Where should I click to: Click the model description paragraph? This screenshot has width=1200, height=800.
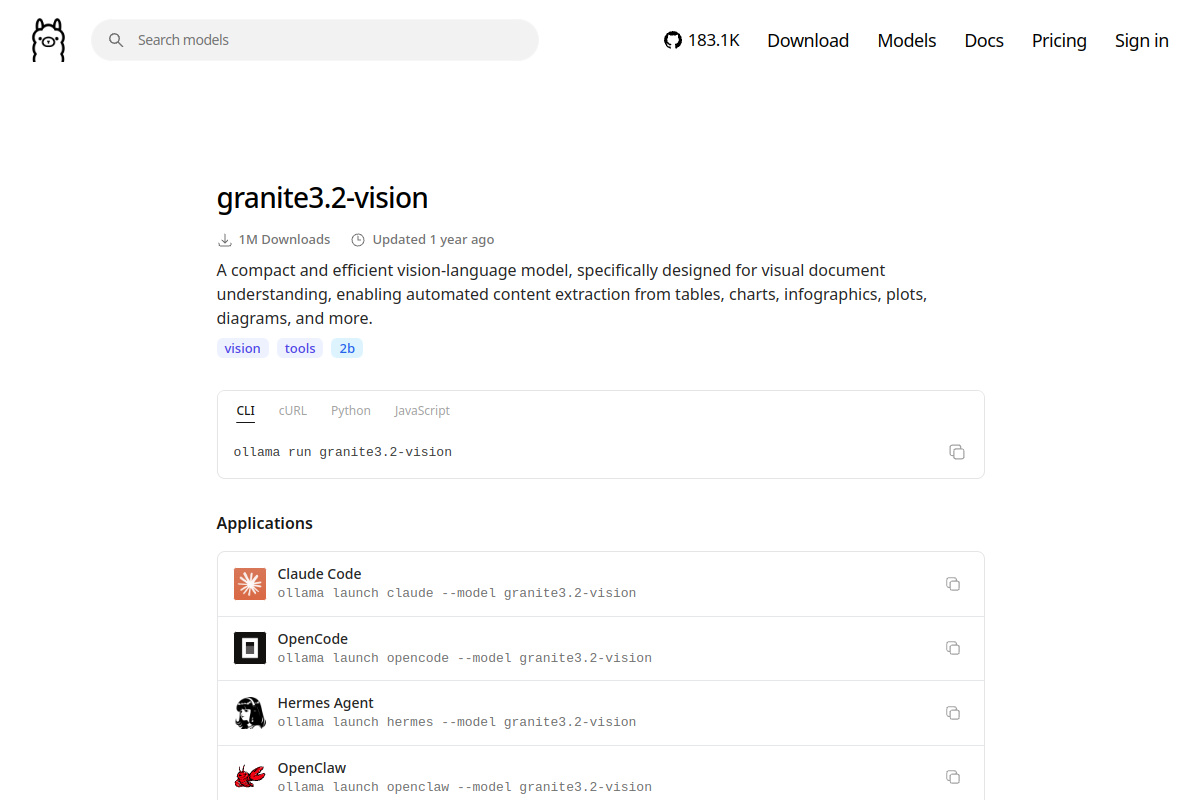[572, 295]
